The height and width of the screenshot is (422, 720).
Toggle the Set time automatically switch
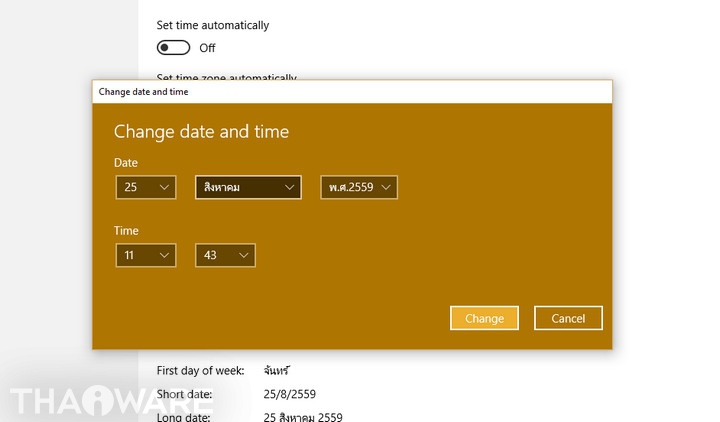pos(173,48)
